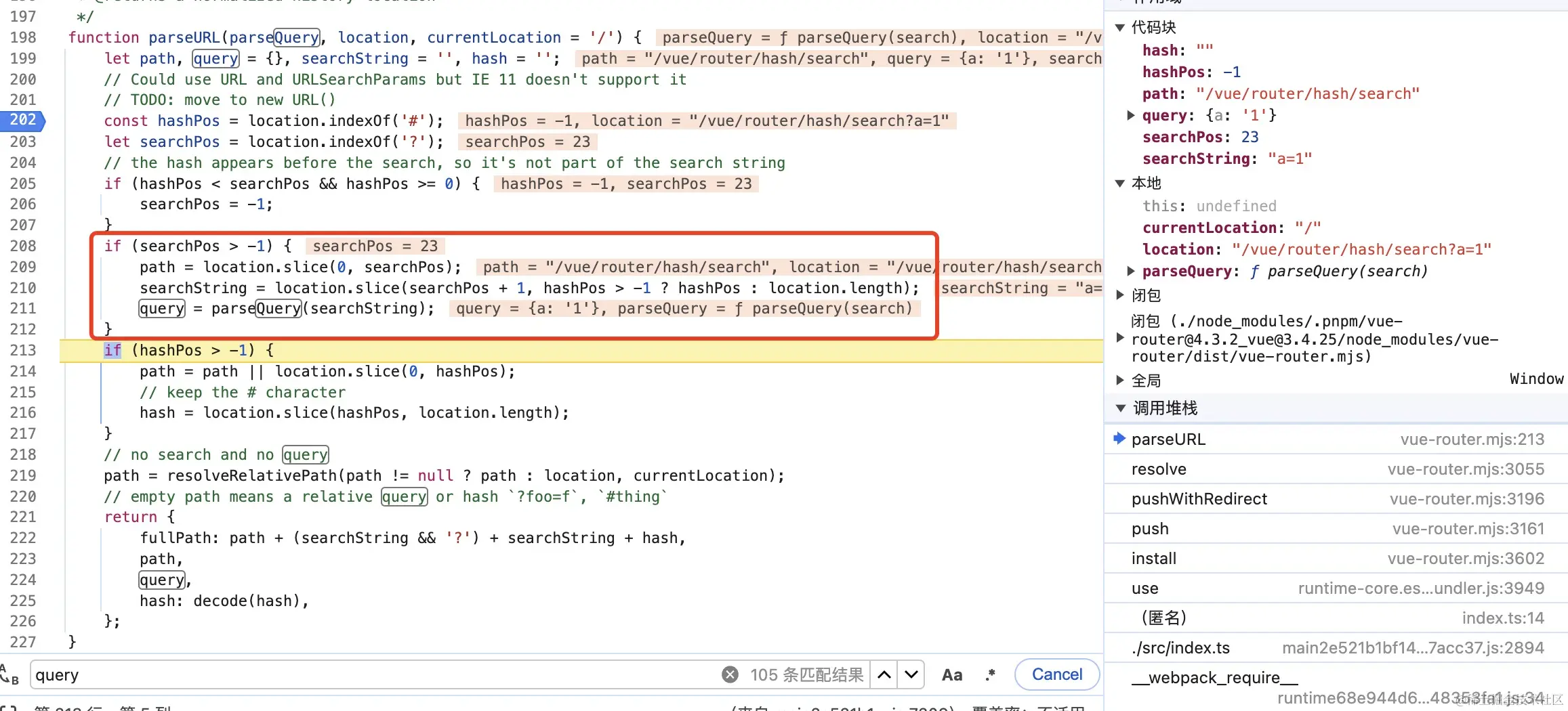Click the "this: undefined" scope entry

tap(1209, 206)
